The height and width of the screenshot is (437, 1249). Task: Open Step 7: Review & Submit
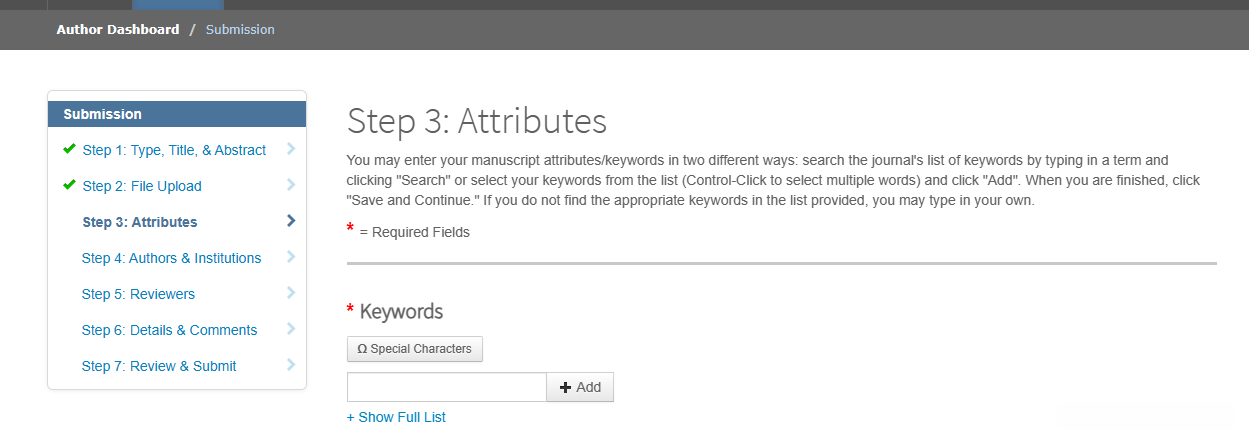tap(159, 366)
